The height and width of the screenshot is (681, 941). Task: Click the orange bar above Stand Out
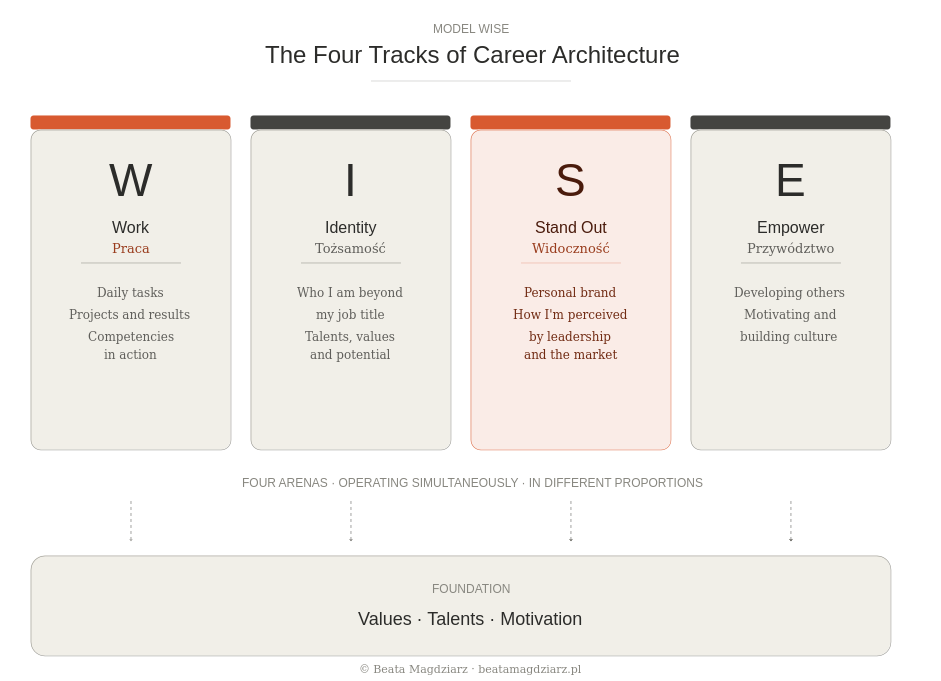570,122
